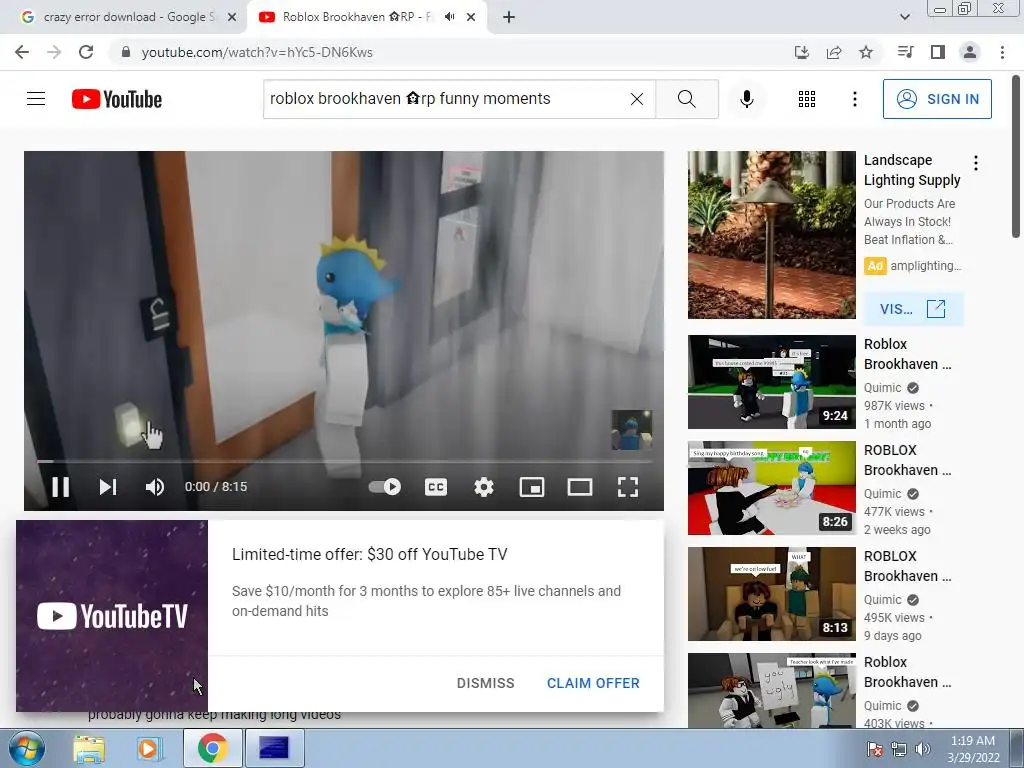Click the SIGN IN button
Viewport: 1024px width, 768px height.
tap(937, 99)
